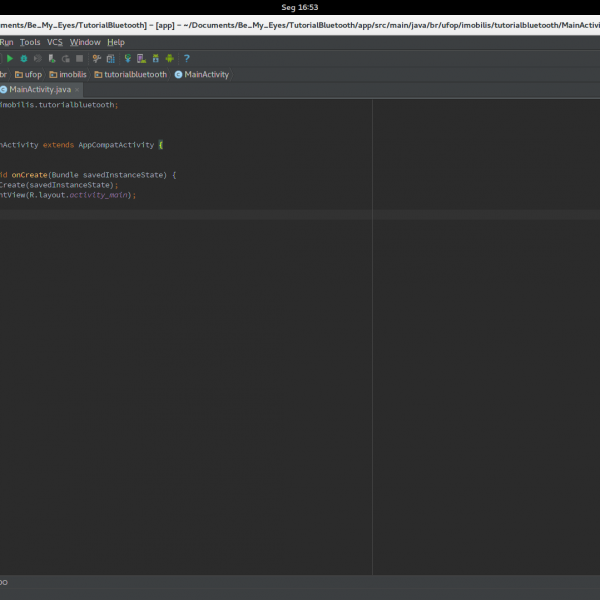Open the Help menu
The width and height of the screenshot is (600, 600).
pyautogui.click(x=116, y=42)
